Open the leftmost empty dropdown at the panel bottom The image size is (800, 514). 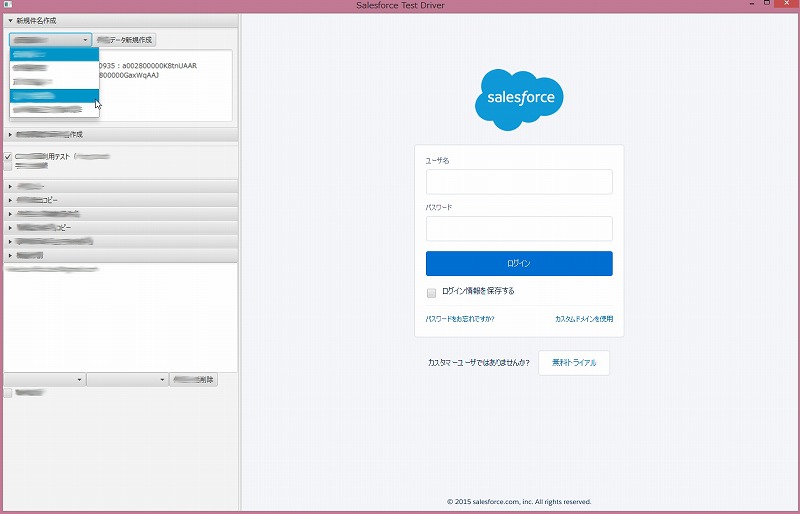[45, 380]
